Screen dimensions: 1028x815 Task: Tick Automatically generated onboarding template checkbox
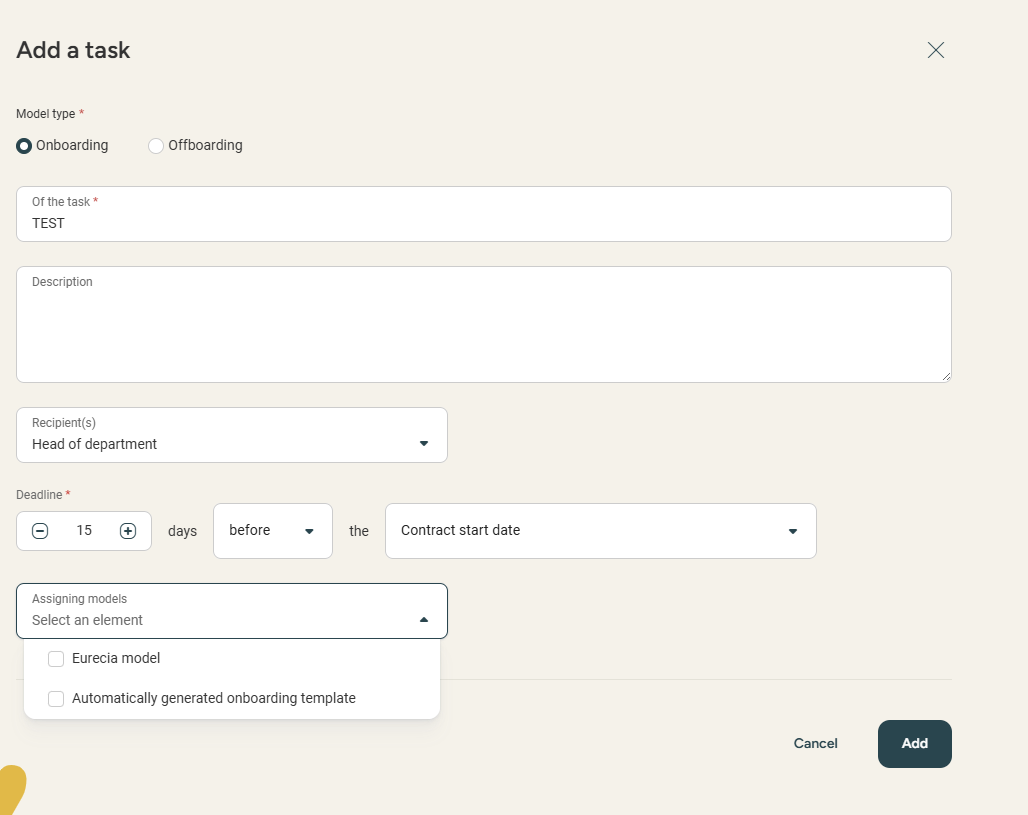pyautogui.click(x=56, y=699)
